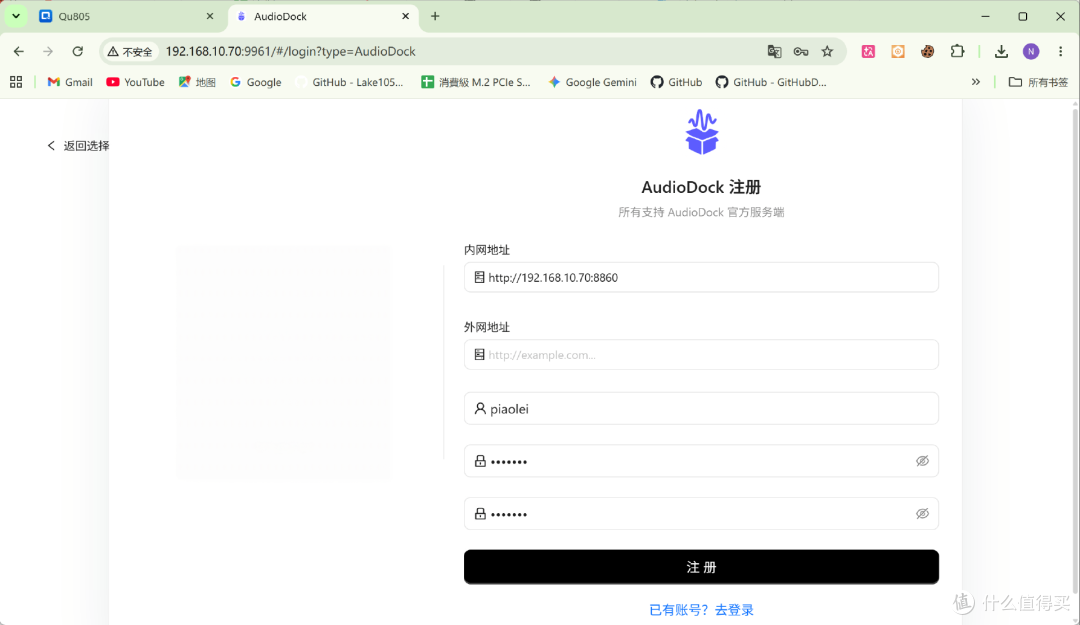Click the server icon in the 外网地址 field
1080x625 pixels.
(479, 354)
